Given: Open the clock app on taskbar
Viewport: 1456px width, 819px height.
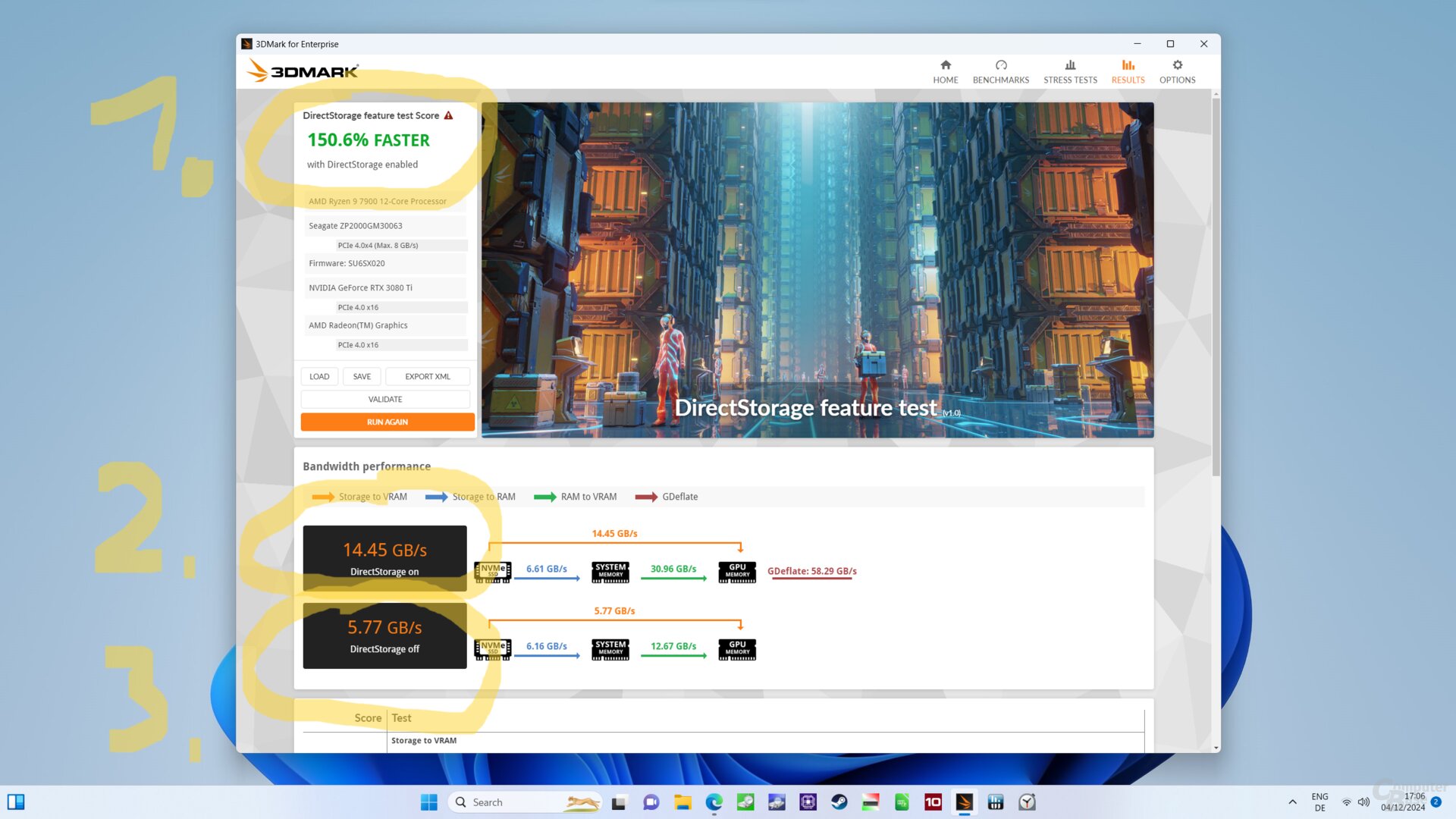Looking at the screenshot, I should (1027, 802).
